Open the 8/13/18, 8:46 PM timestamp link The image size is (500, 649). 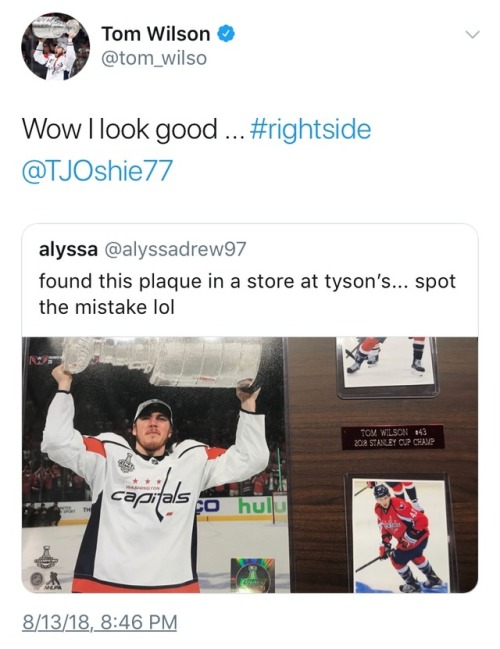pos(99,623)
